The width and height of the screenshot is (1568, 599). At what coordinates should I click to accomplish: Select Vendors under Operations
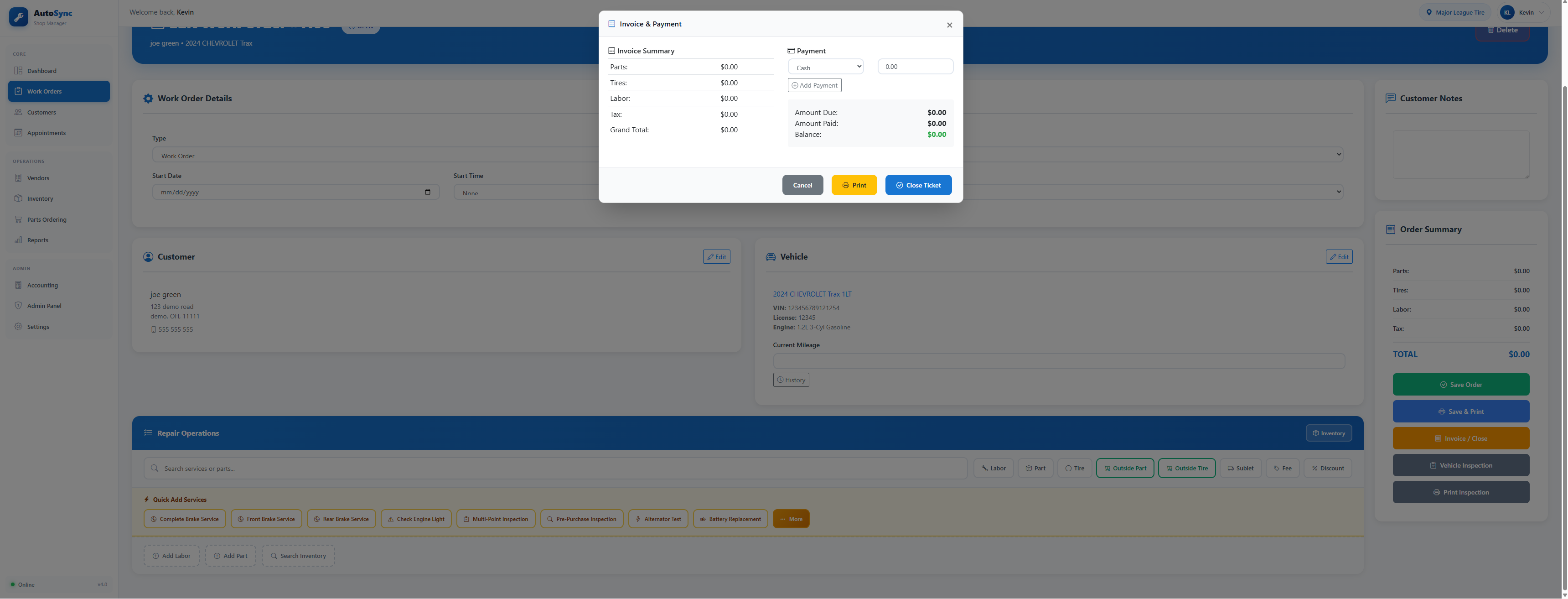pyautogui.click(x=38, y=178)
